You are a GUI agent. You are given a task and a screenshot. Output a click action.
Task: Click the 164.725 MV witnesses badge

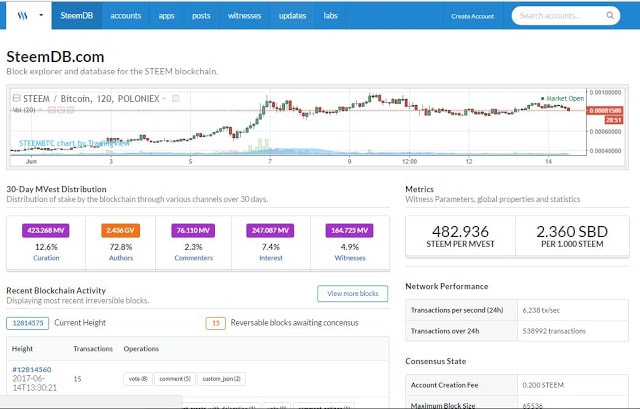coord(349,230)
